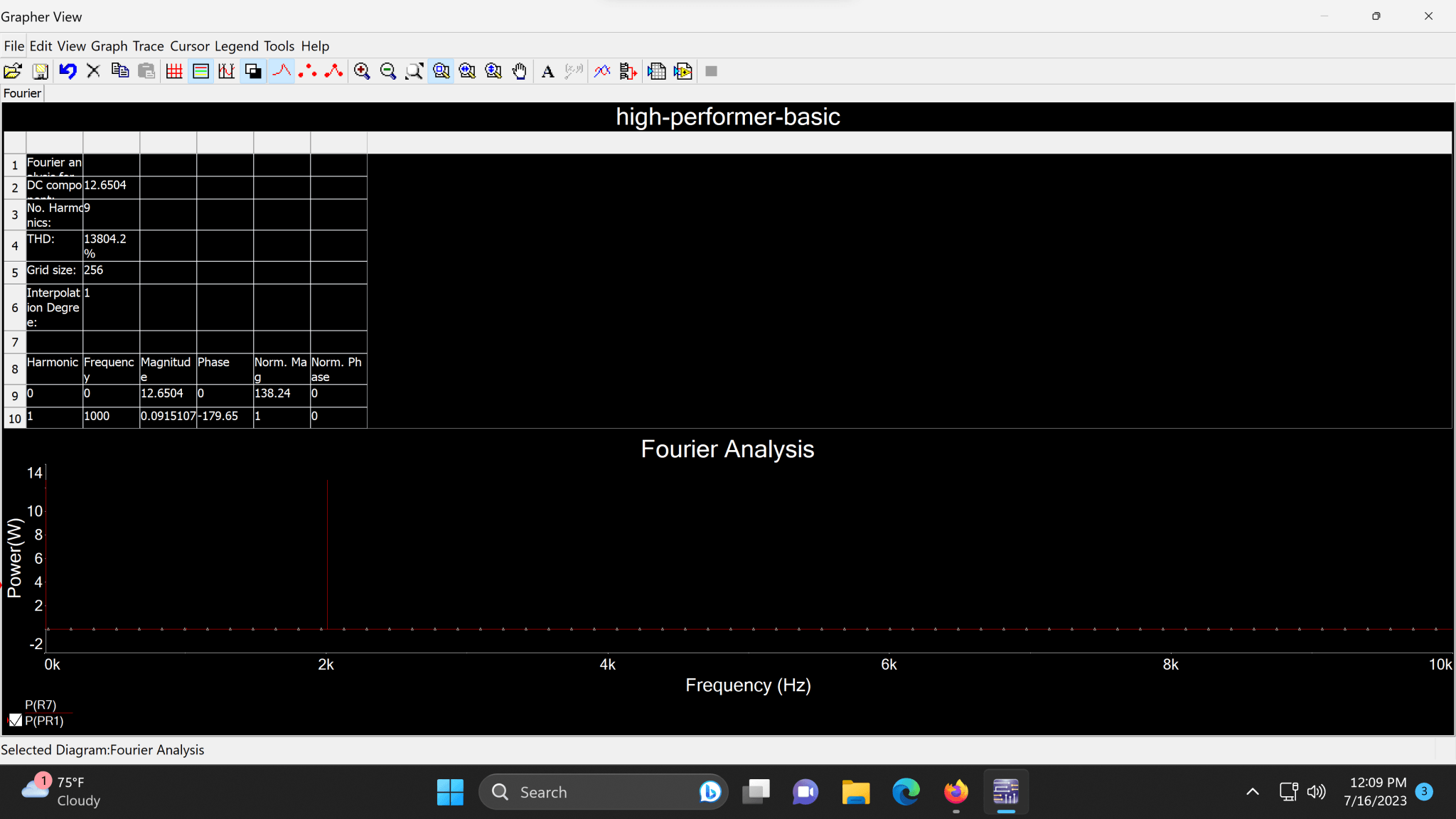
Task: Save the graph with the disk icon
Action: tap(41, 71)
